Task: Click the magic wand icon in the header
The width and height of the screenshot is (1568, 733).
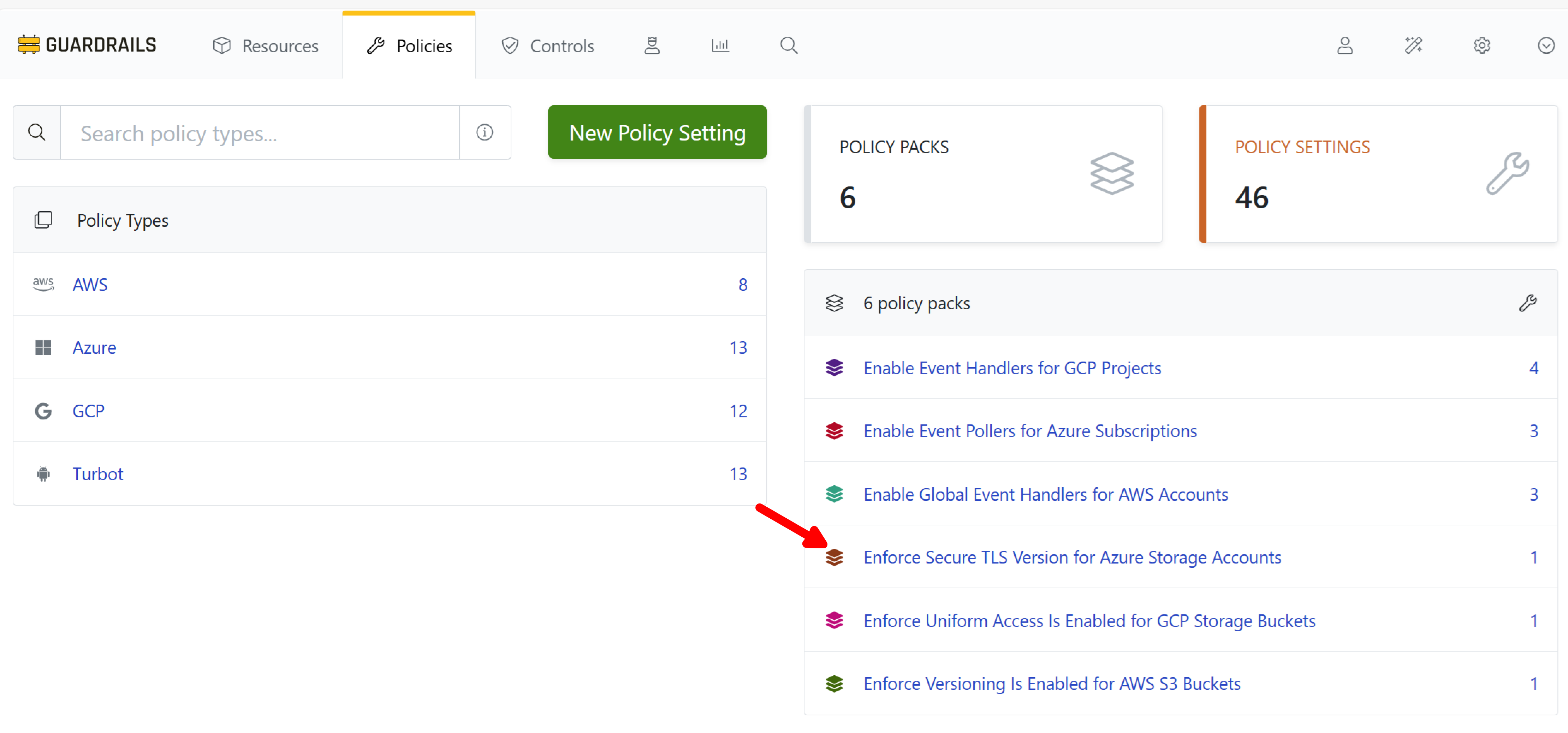Action: 1414,45
